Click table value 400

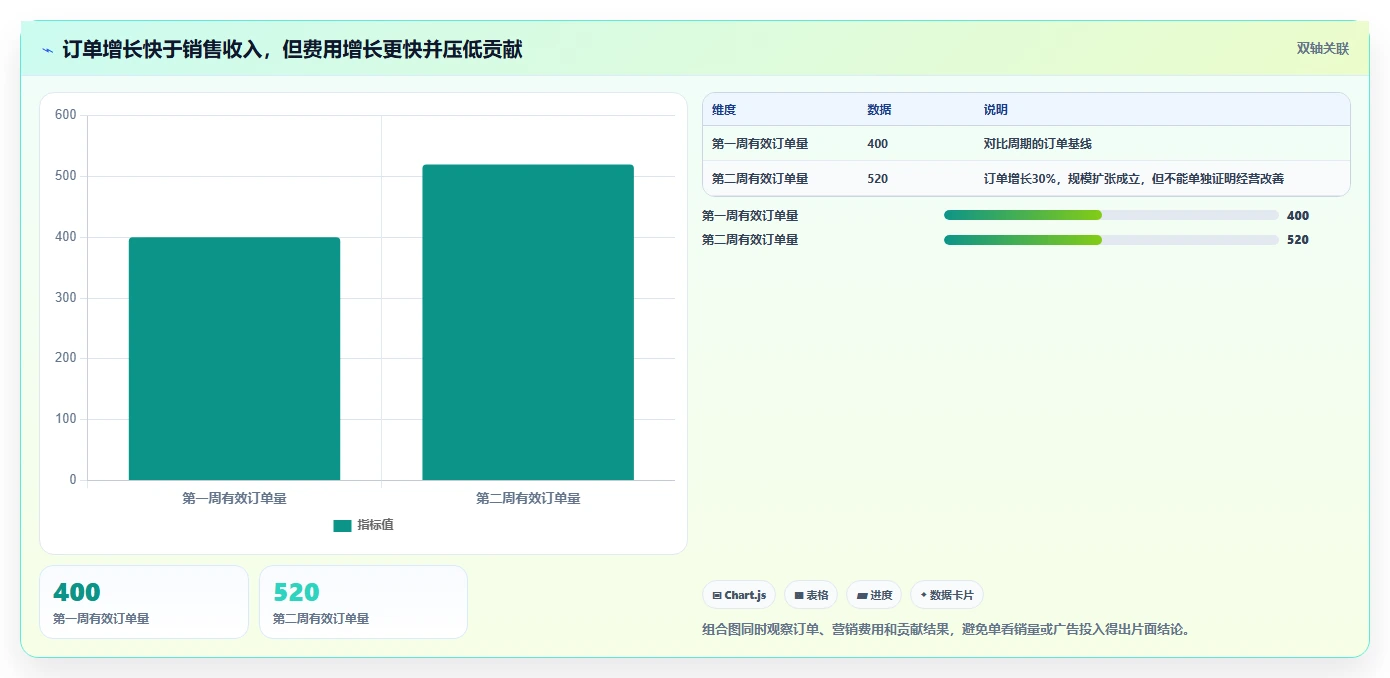[x=878, y=144]
